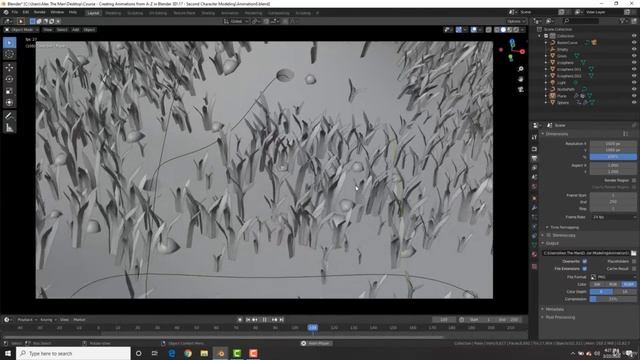Open the Edit menu
The width and height of the screenshot is (640, 360).
(26, 12)
